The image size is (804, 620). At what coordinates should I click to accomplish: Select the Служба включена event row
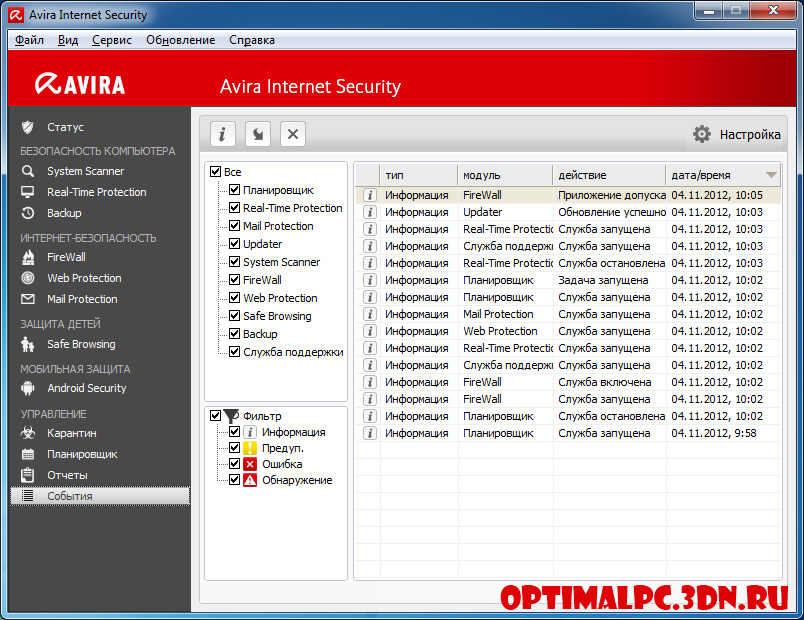pos(568,382)
